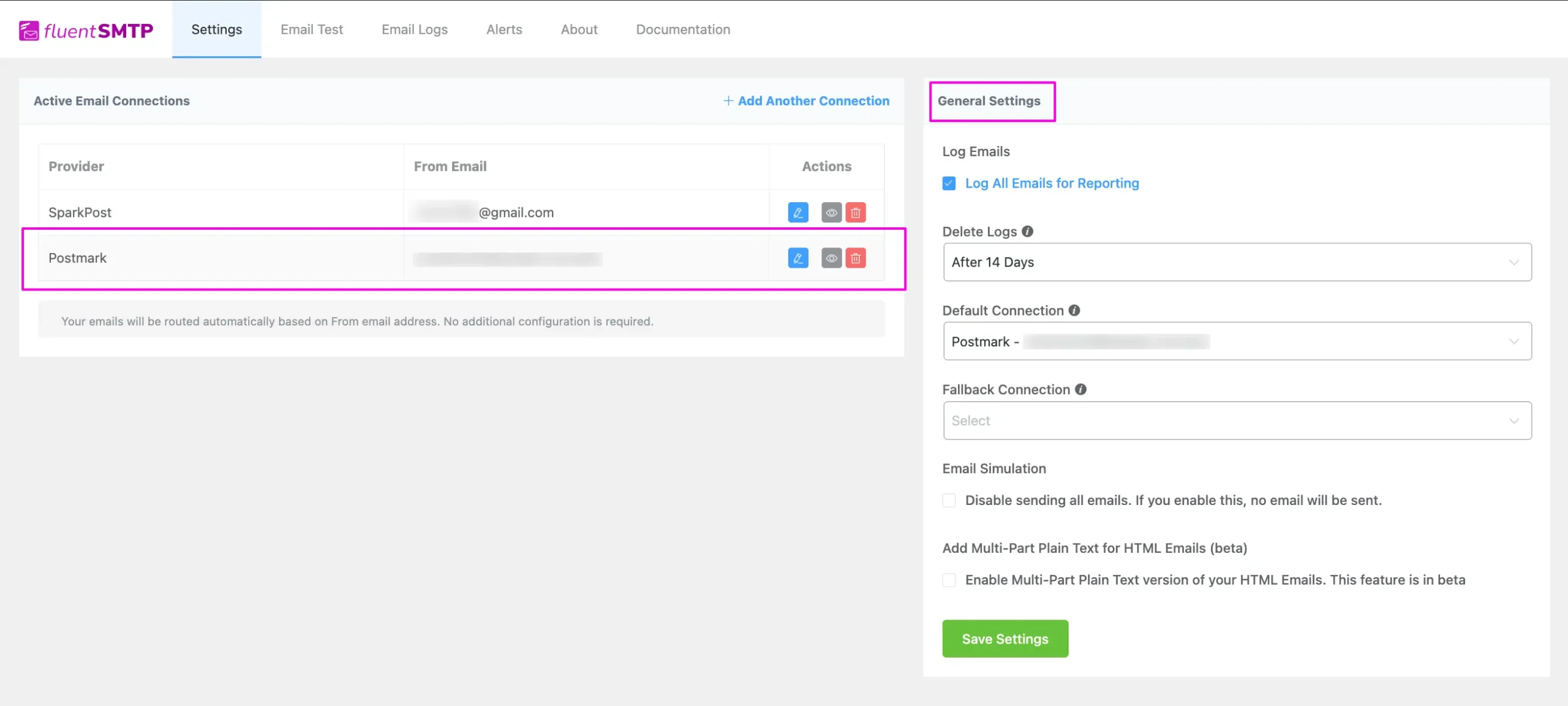
Task: Toggle Log All Emails for Reporting checkbox
Action: (x=949, y=183)
